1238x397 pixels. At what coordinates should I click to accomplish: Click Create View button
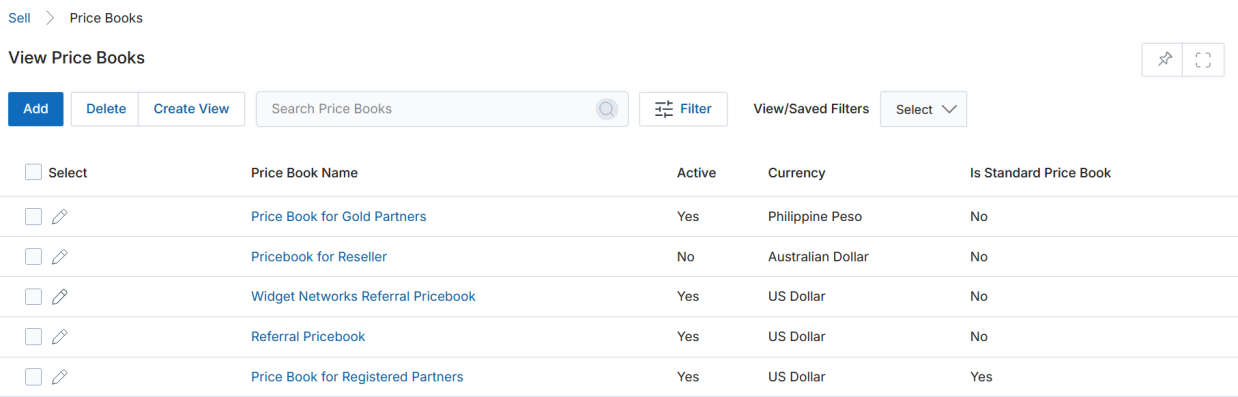click(191, 109)
